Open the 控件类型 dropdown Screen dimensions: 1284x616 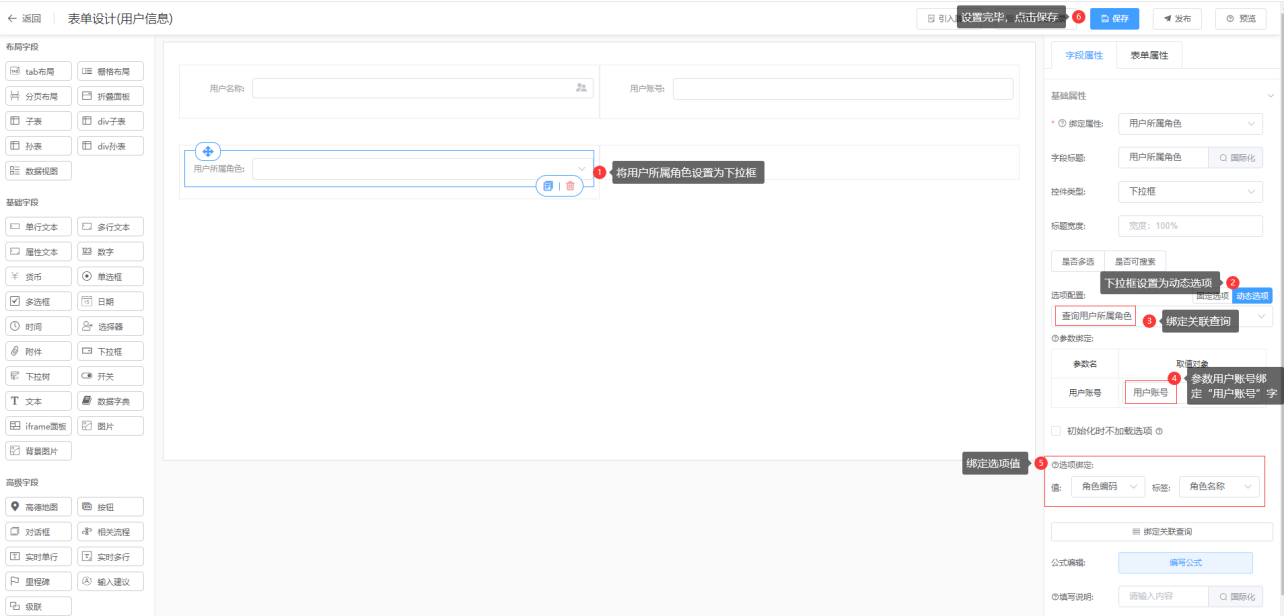point(1191,191)
